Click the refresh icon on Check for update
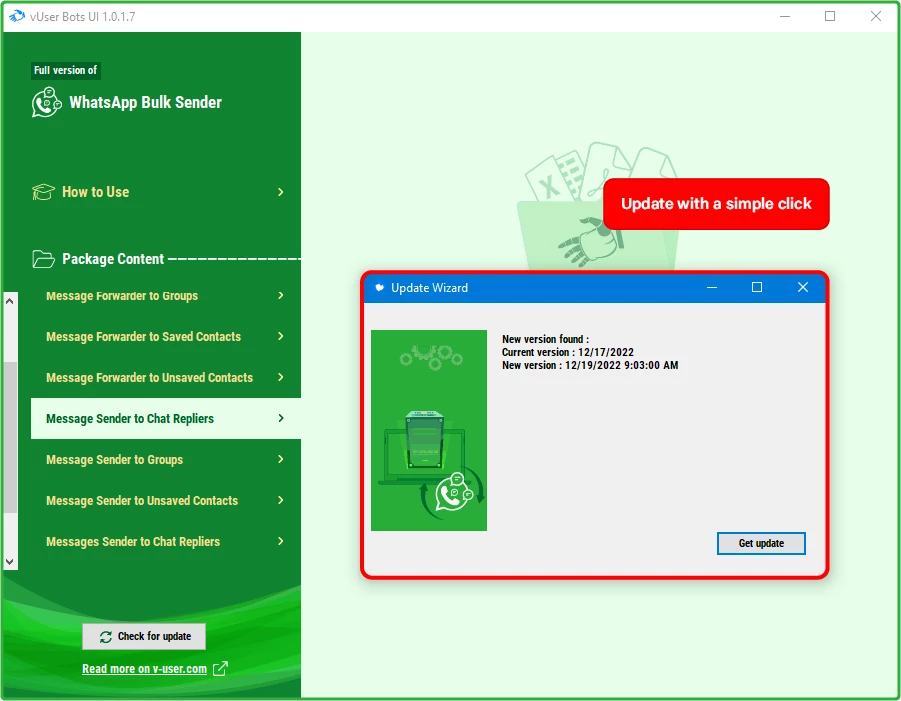Image resolution: width=901 pixels, height=701 pixels. [x=106, y=637]
